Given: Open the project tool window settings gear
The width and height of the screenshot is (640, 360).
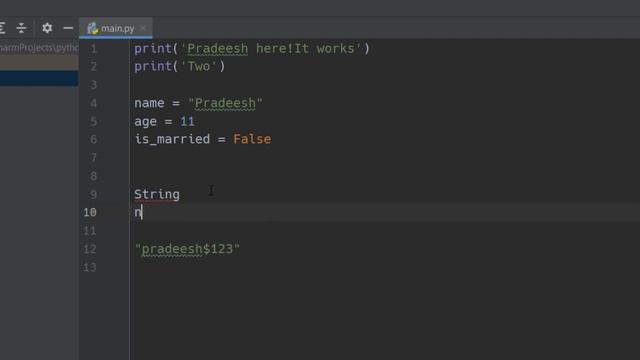Looking at the screenshot, I should [47, 28].
